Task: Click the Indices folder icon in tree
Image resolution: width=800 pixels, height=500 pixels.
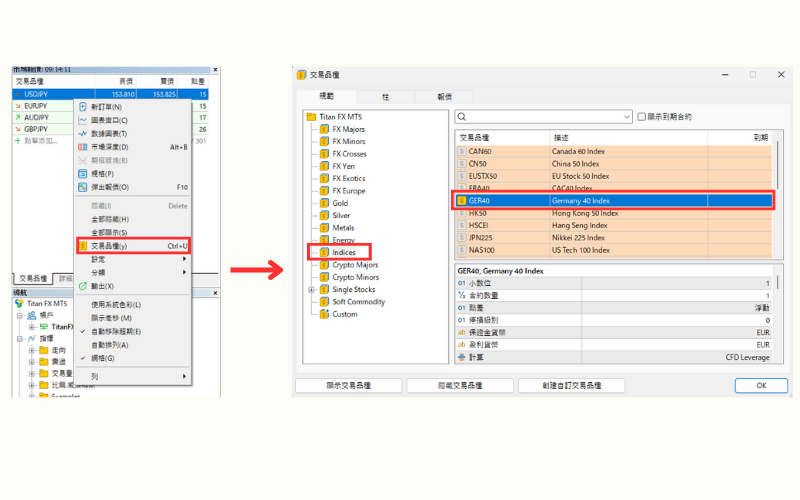Action: pos(324,253)
